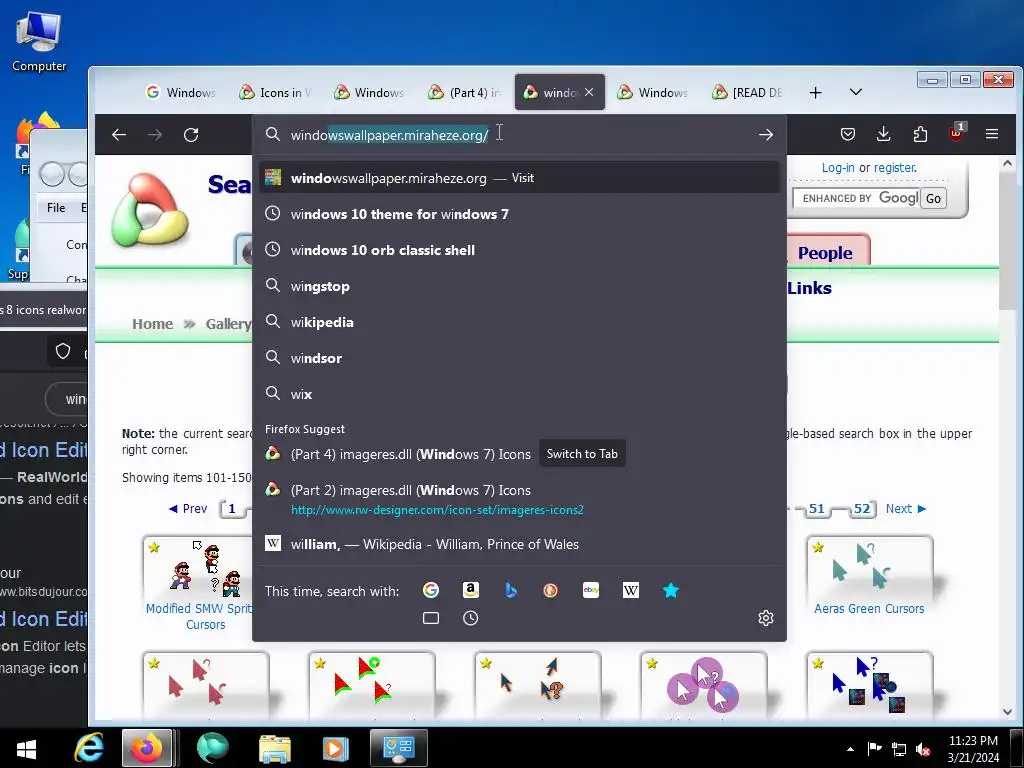Search bookmarks with the star icon
Screen dimensions: 1024x768
coord(671,590)
